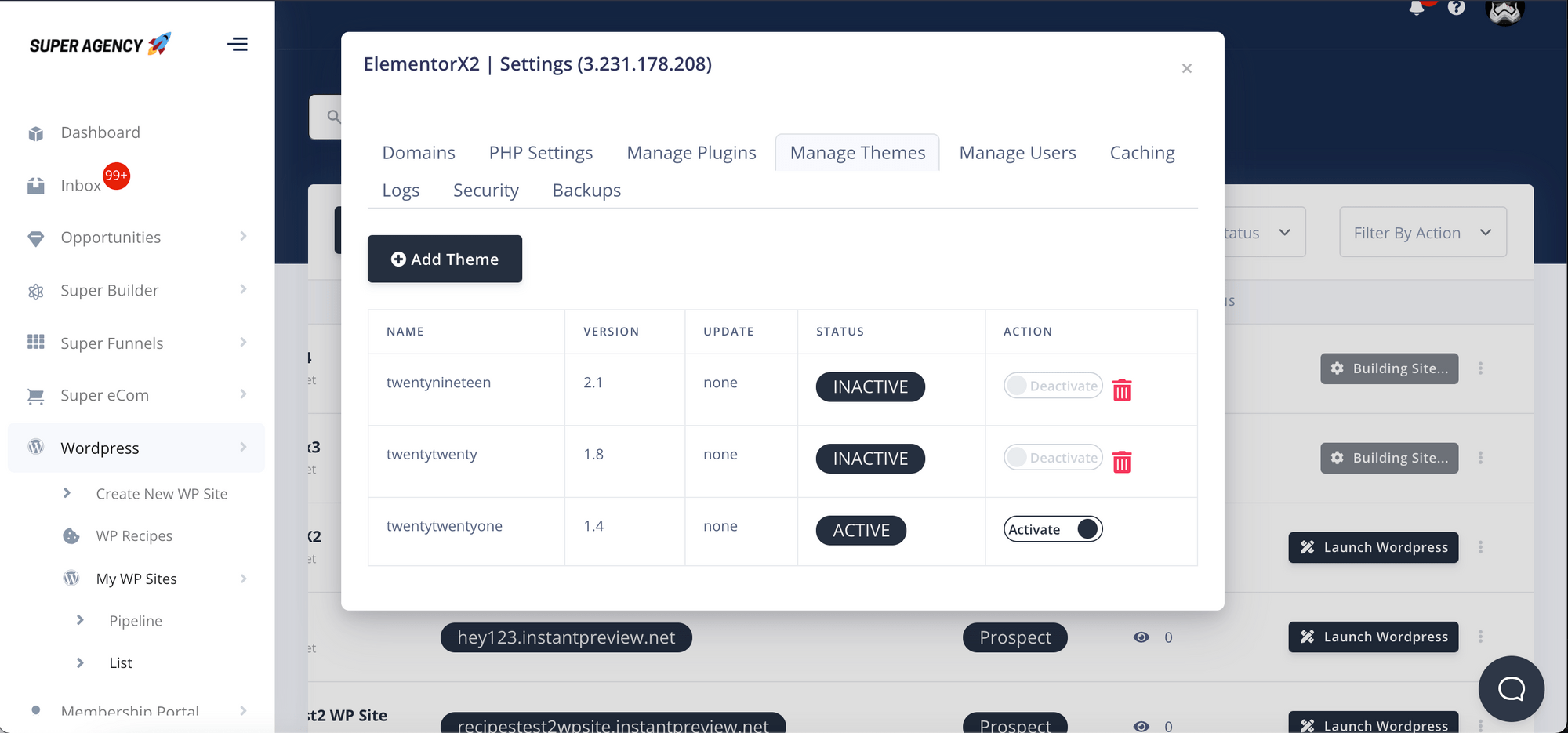Open the kebab menu beside the lower Building Site button
This screenshot has height=733, width=1568.
pyautogui.click(x=1480, y=458)
